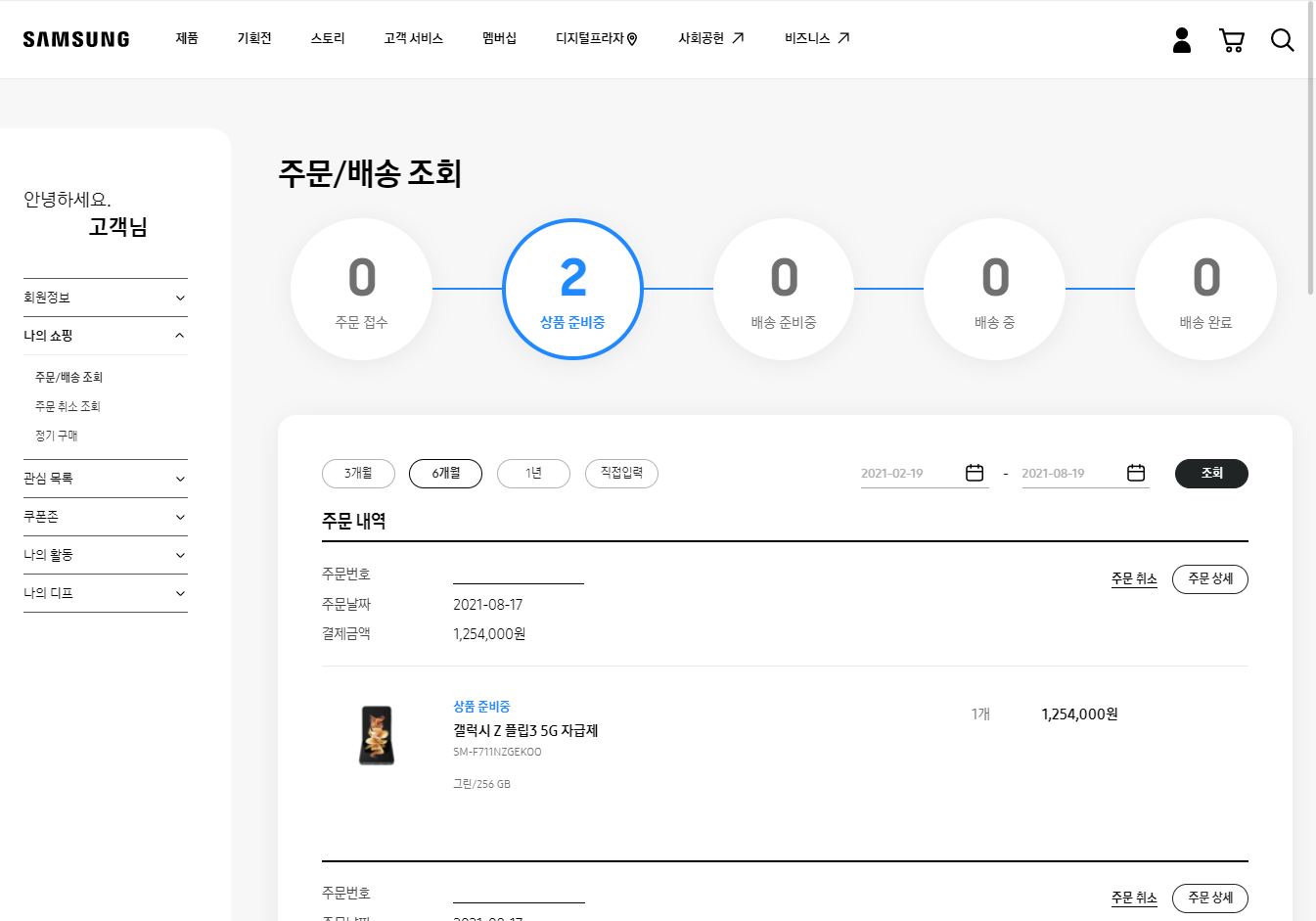Expand the 나의 디프 section
1316x921 pixels.
tap(106, 593)
